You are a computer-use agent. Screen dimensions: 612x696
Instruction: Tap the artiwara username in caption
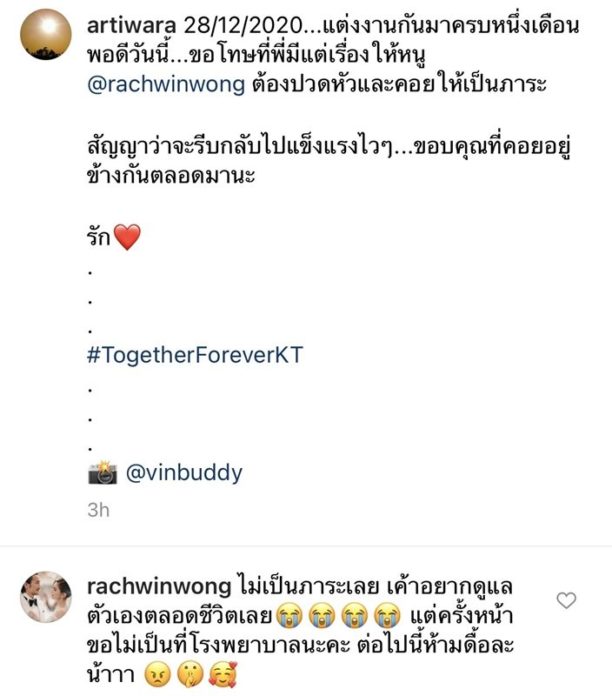pyautogui.click(x=131, y=25)
